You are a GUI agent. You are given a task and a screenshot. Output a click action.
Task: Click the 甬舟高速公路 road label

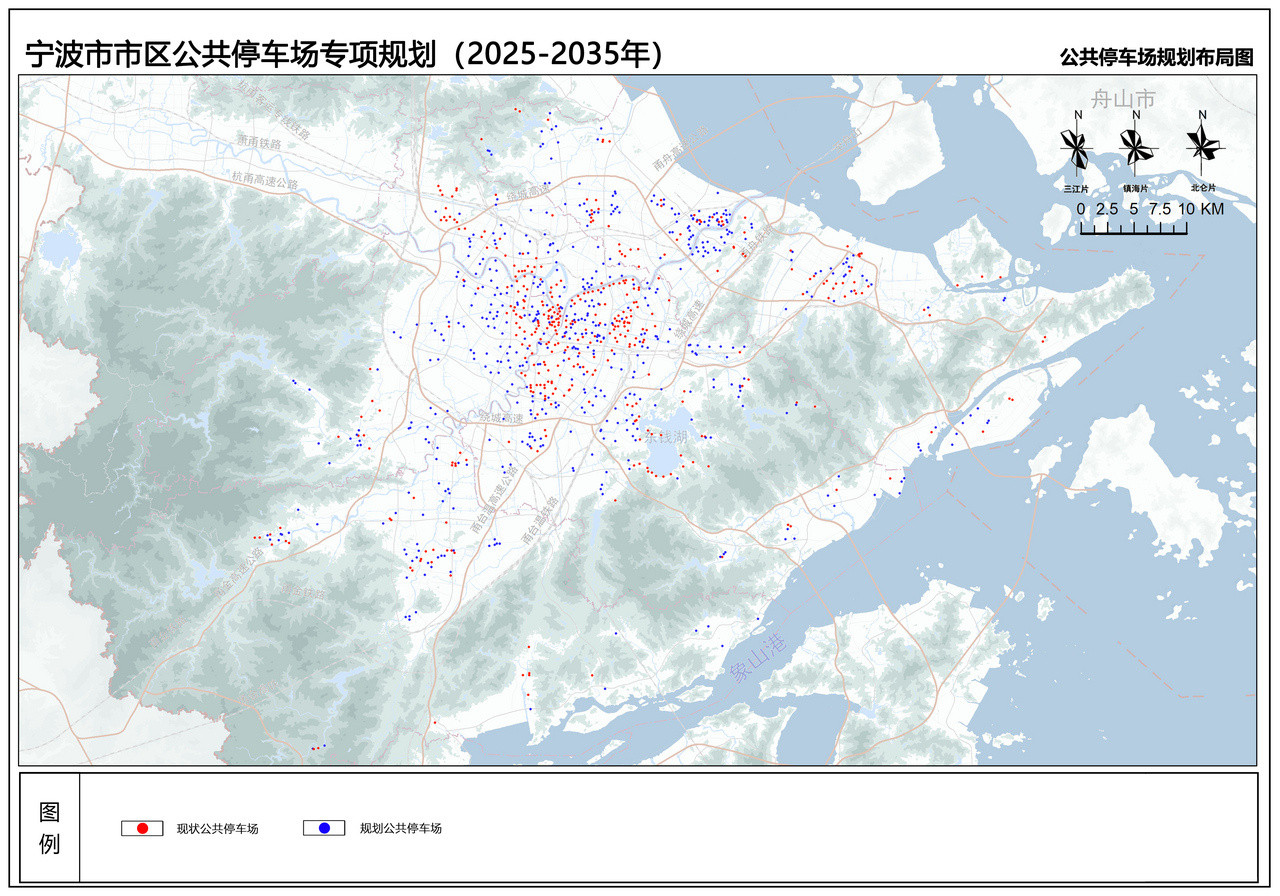[680, 147]
